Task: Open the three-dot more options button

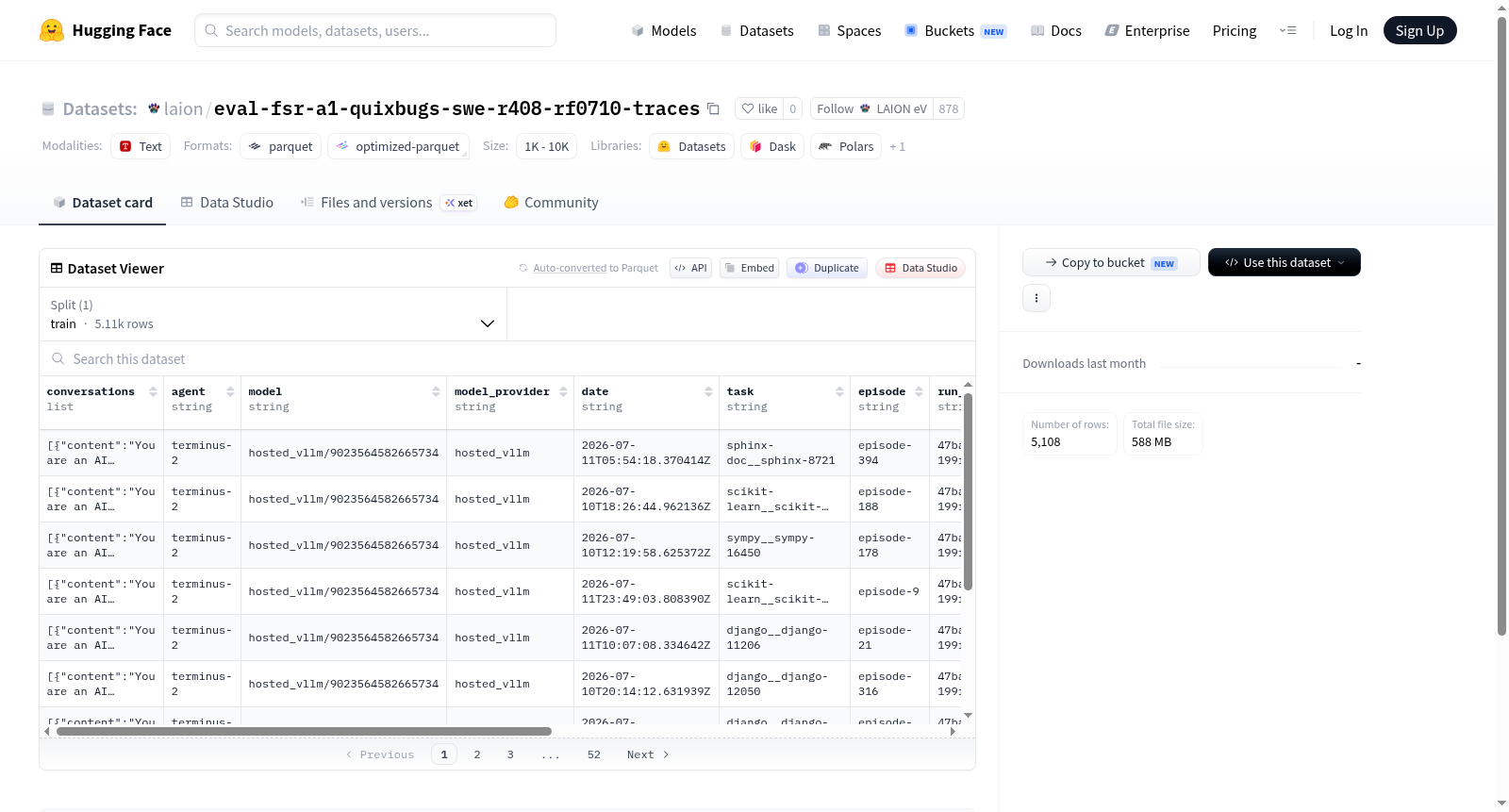Action: tap(1036, 298)
